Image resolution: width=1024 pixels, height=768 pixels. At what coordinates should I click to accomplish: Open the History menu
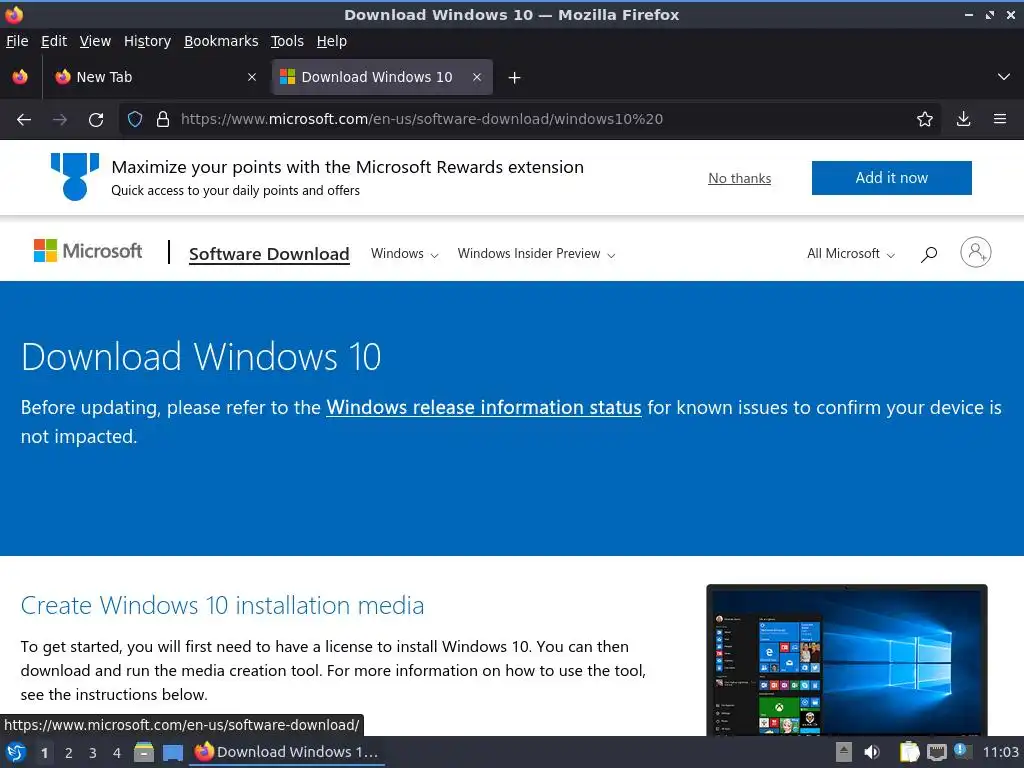148,41
